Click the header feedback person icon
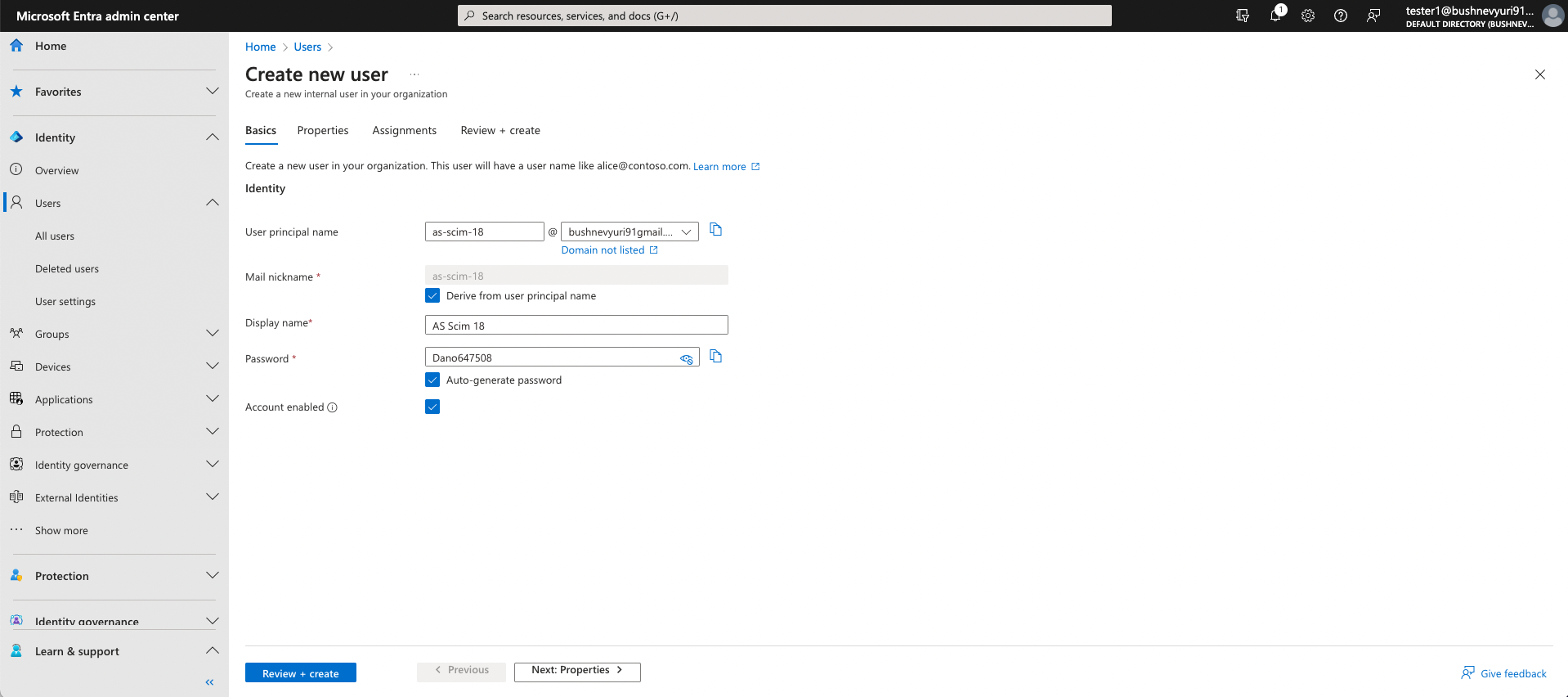The height and width of the screenshot is (697, 1568). 1373,16
